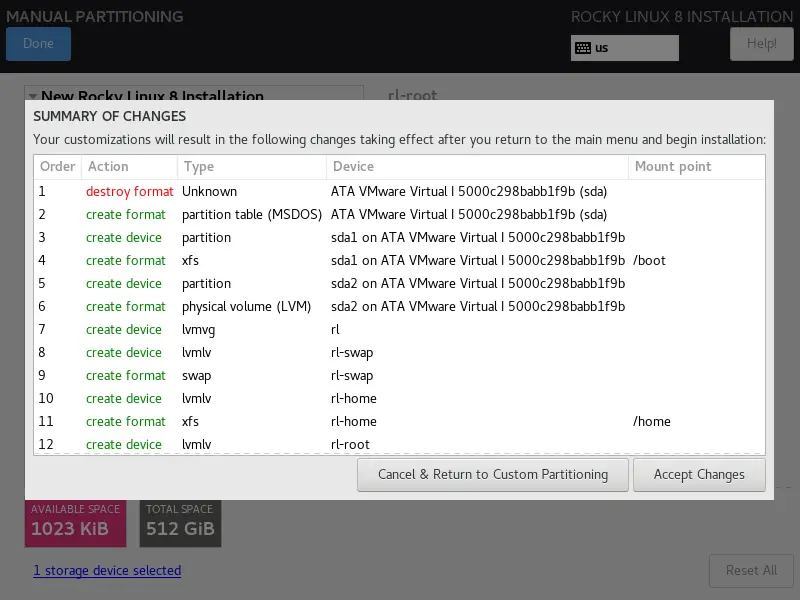Click the Available Space 1023 KiB box
This screenshot has width=800, height=600.
(x=75, y=523)
